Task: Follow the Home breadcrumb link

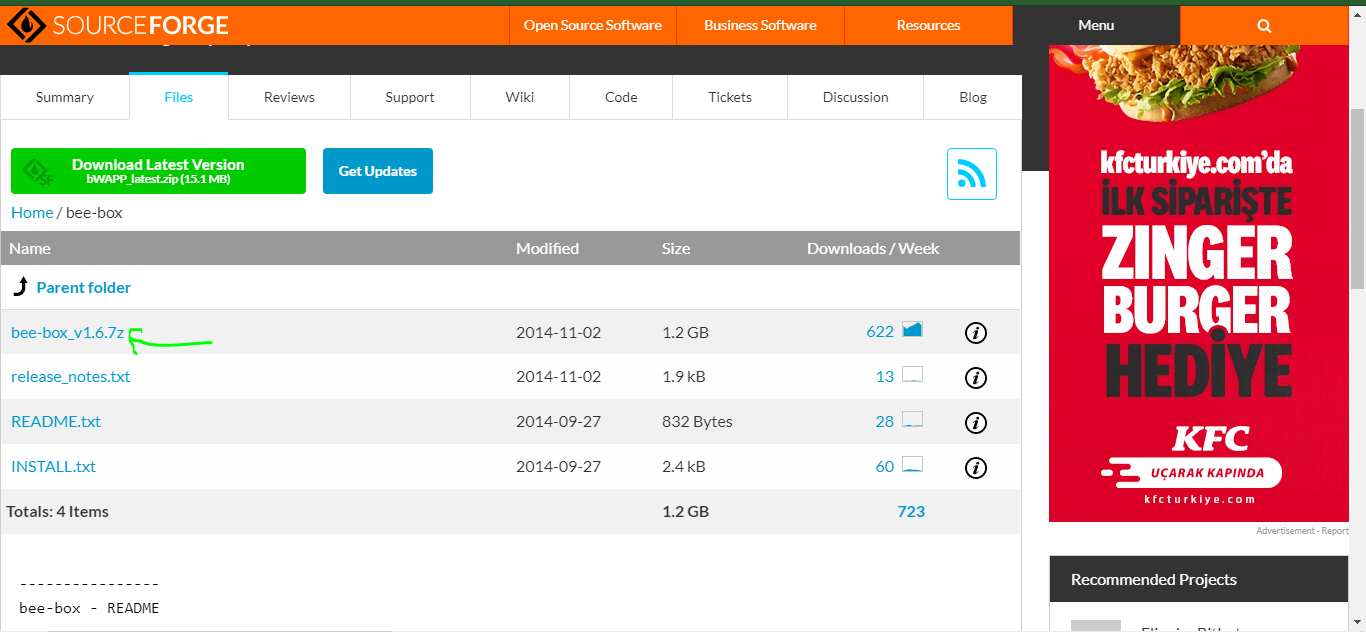Action: click(x=32, y=212)
